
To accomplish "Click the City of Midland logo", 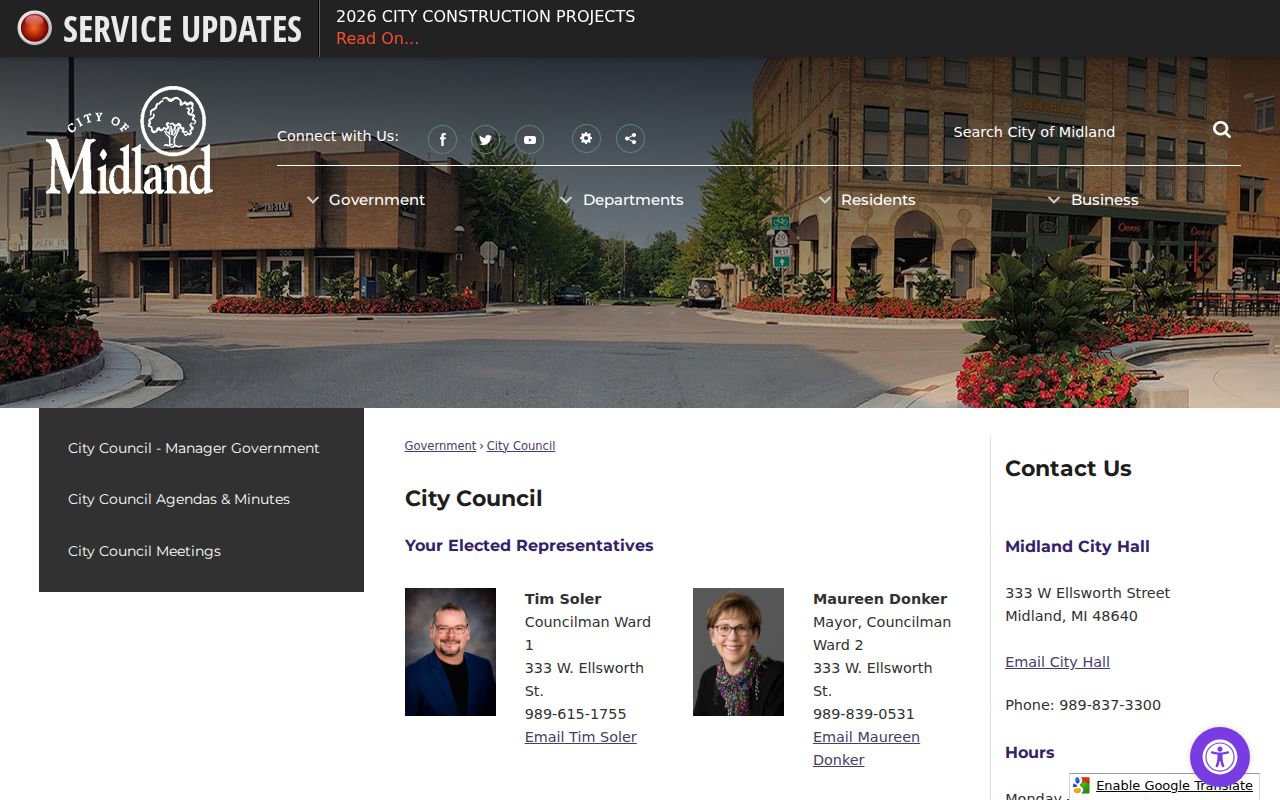I will click(129, 141).
